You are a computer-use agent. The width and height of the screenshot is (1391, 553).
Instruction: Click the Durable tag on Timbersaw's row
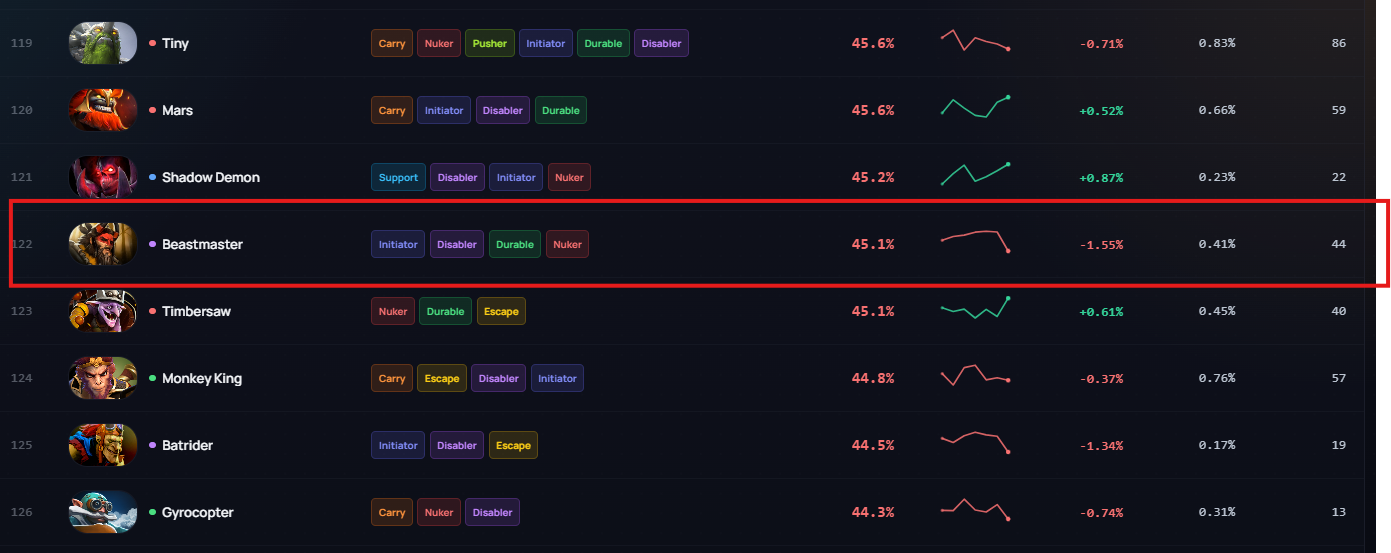[x=446, y=311]
